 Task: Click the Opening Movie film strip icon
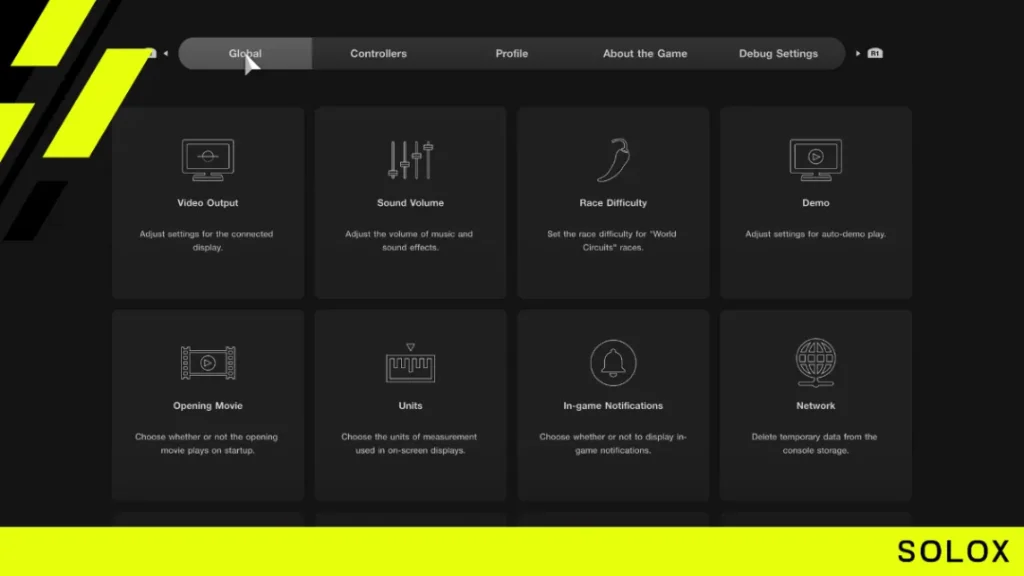pos(208,362)
